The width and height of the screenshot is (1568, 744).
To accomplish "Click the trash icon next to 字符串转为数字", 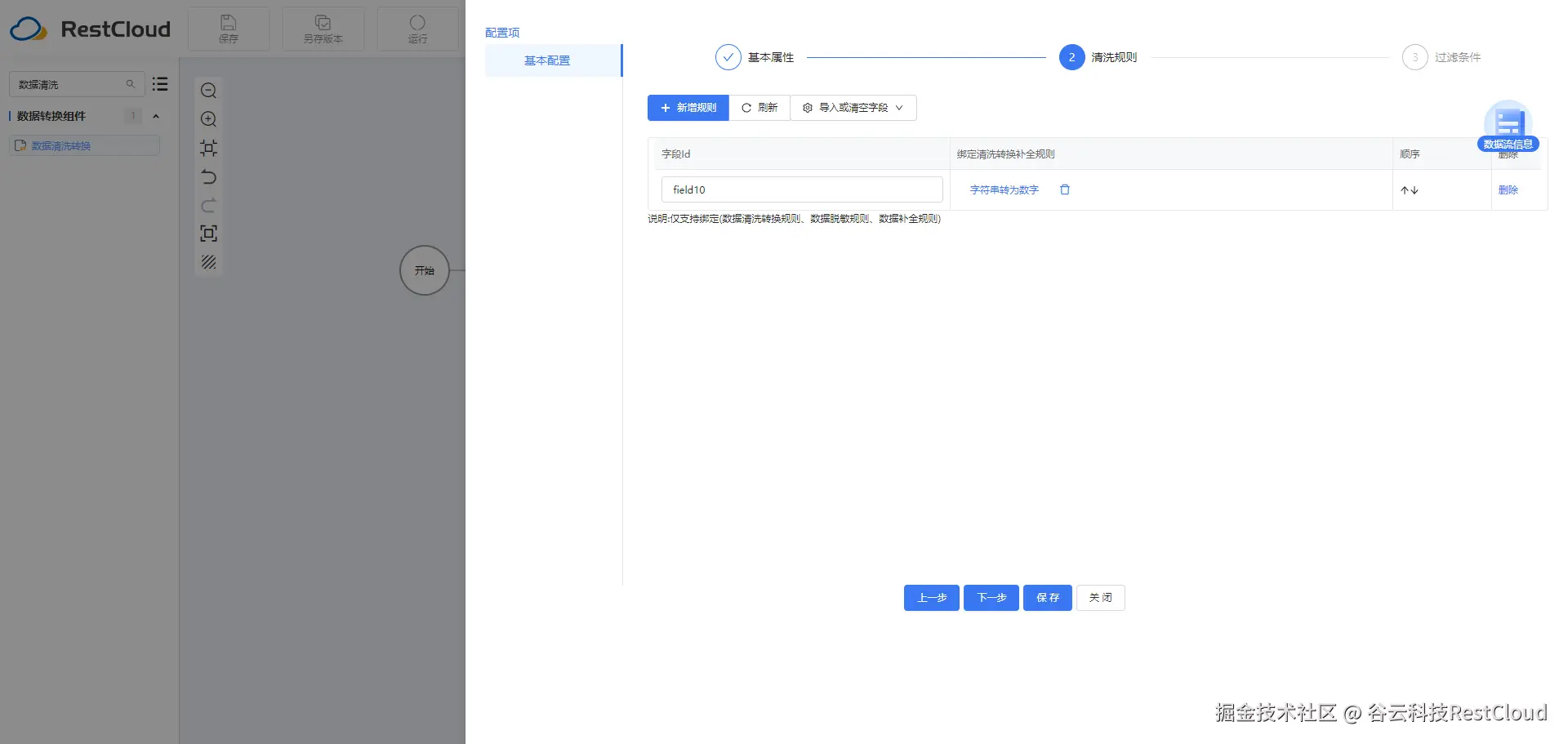I will 1065,189.
